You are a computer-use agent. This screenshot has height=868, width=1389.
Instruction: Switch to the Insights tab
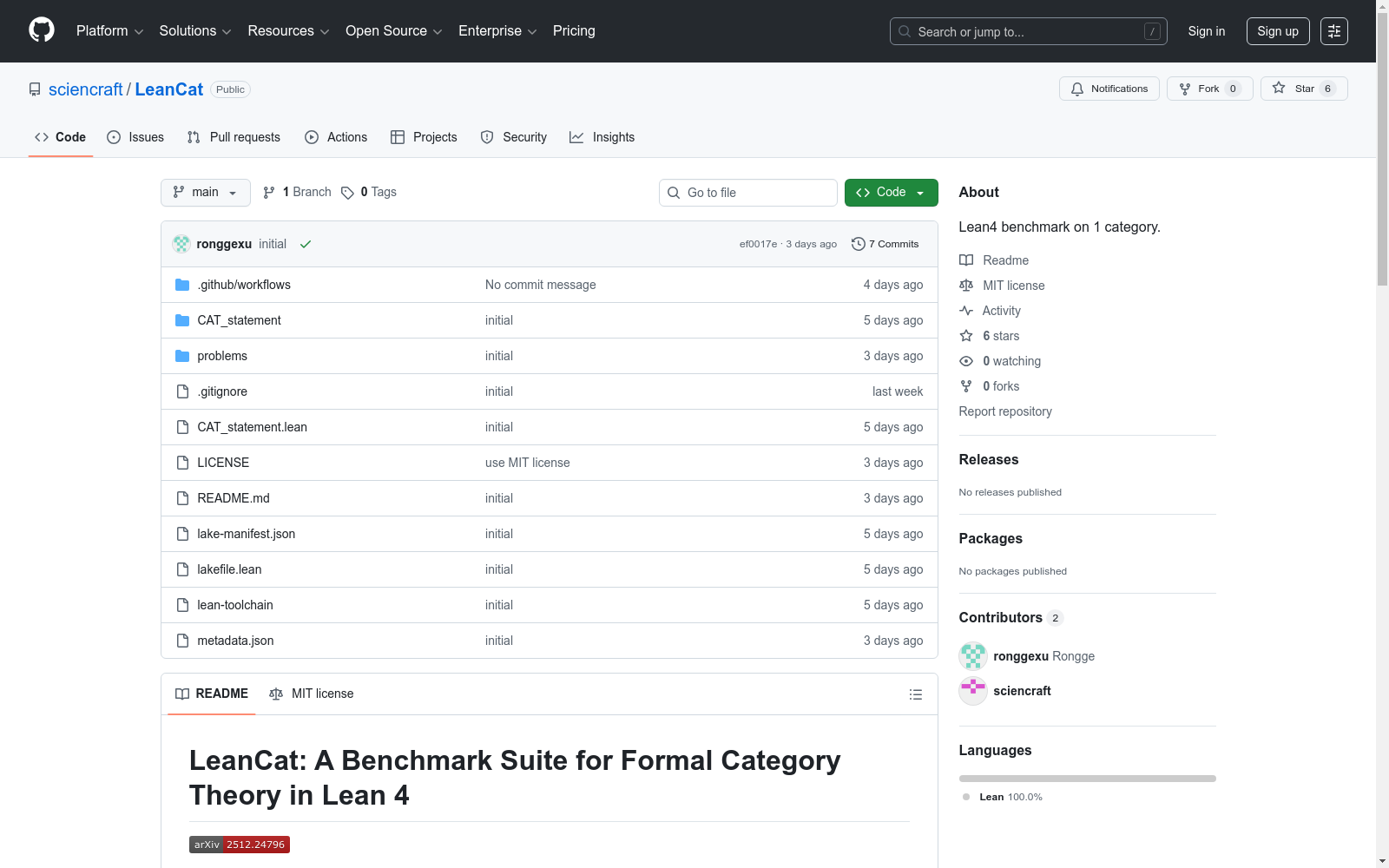click(x=602, y=137)
